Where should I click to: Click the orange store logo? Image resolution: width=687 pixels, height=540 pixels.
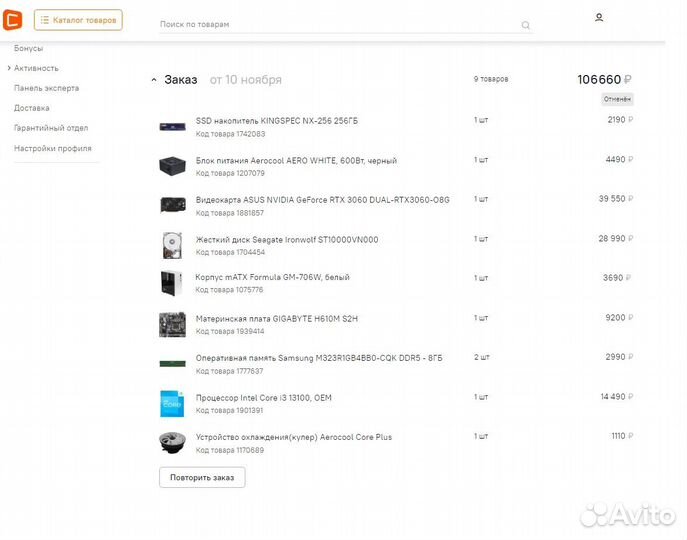(12, 20)
